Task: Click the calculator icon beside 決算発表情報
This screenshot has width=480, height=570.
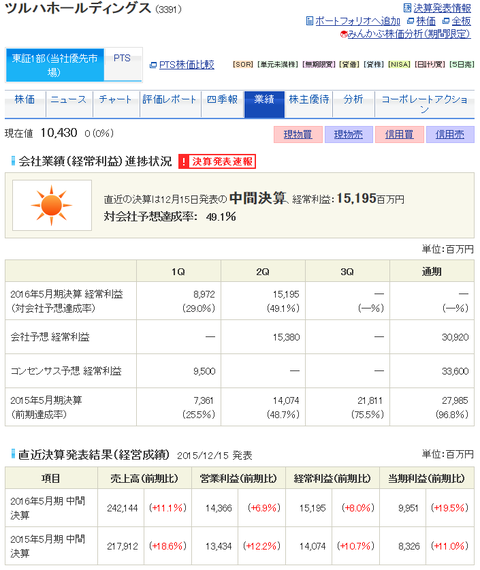Action: click(x=408, y=8)
